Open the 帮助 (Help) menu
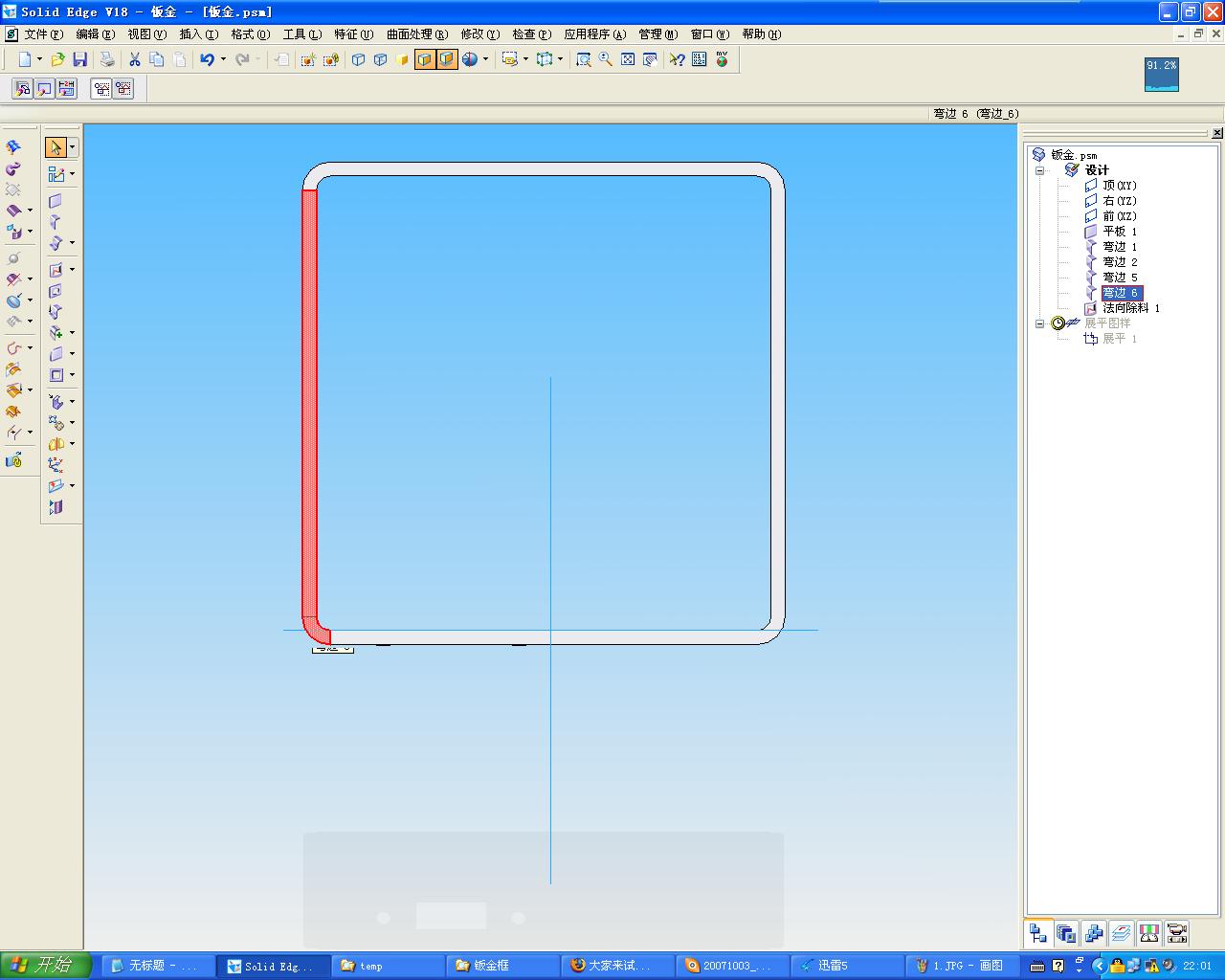Screen dimensions: 1225x980 pyautogui.click(x=762, y=34)
